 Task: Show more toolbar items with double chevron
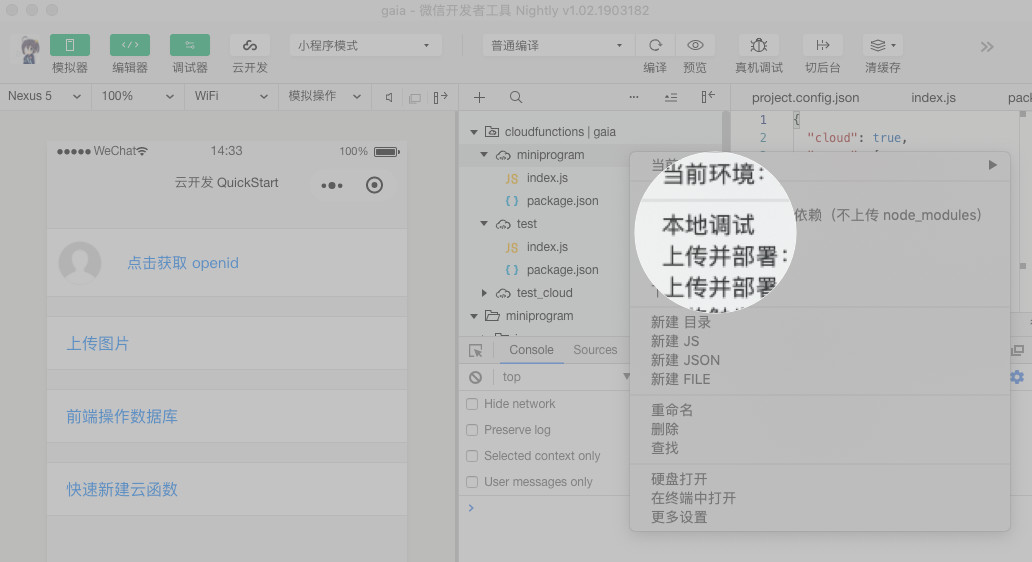tap(987, 47)
